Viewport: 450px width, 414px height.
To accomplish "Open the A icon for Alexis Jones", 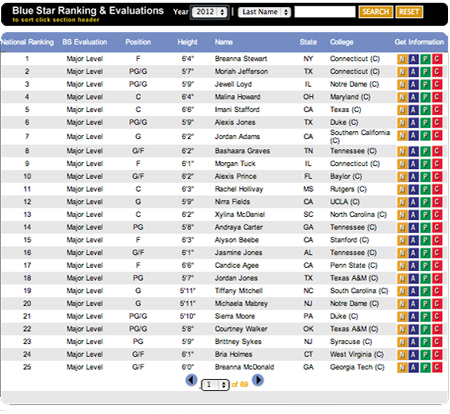I will [x=413, y=122].
